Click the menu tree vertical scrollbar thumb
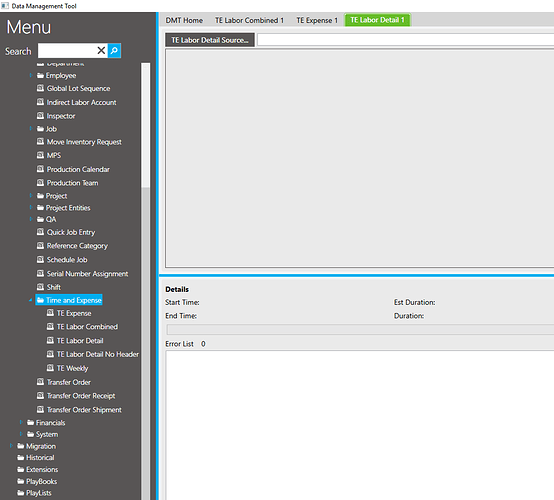 pos(146,125)
